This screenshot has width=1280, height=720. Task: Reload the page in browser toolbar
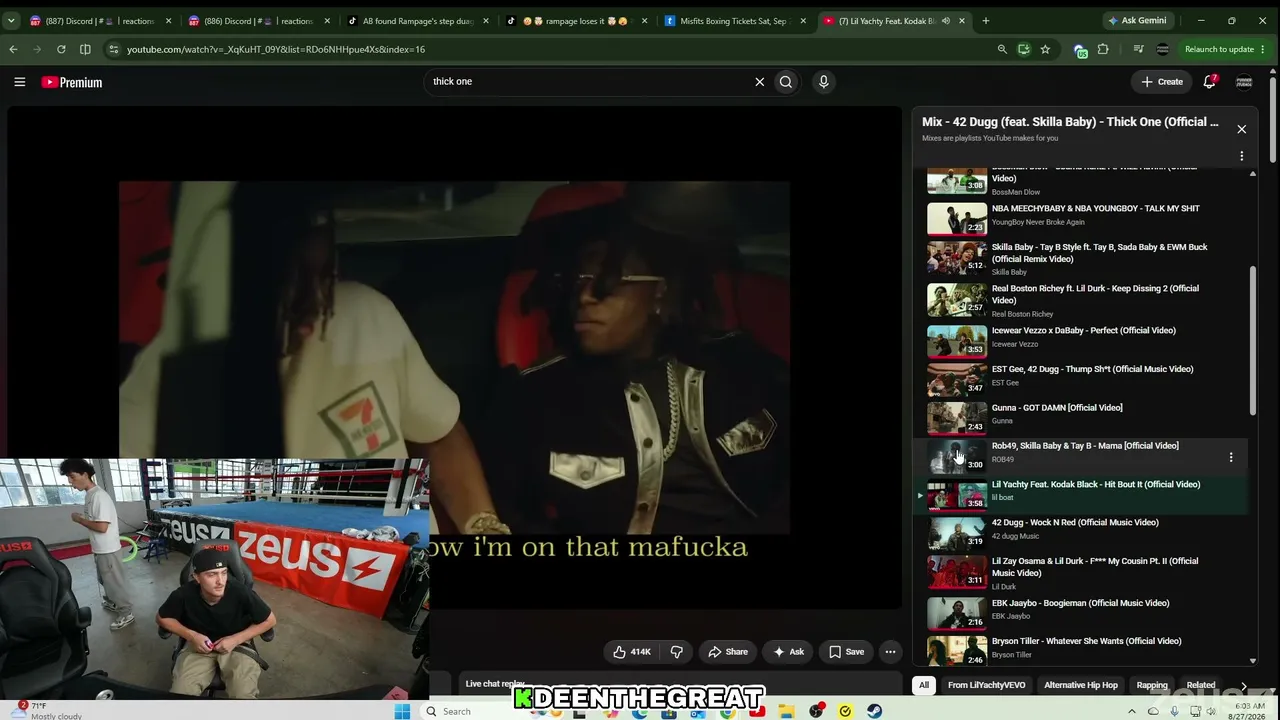(61, 49)
